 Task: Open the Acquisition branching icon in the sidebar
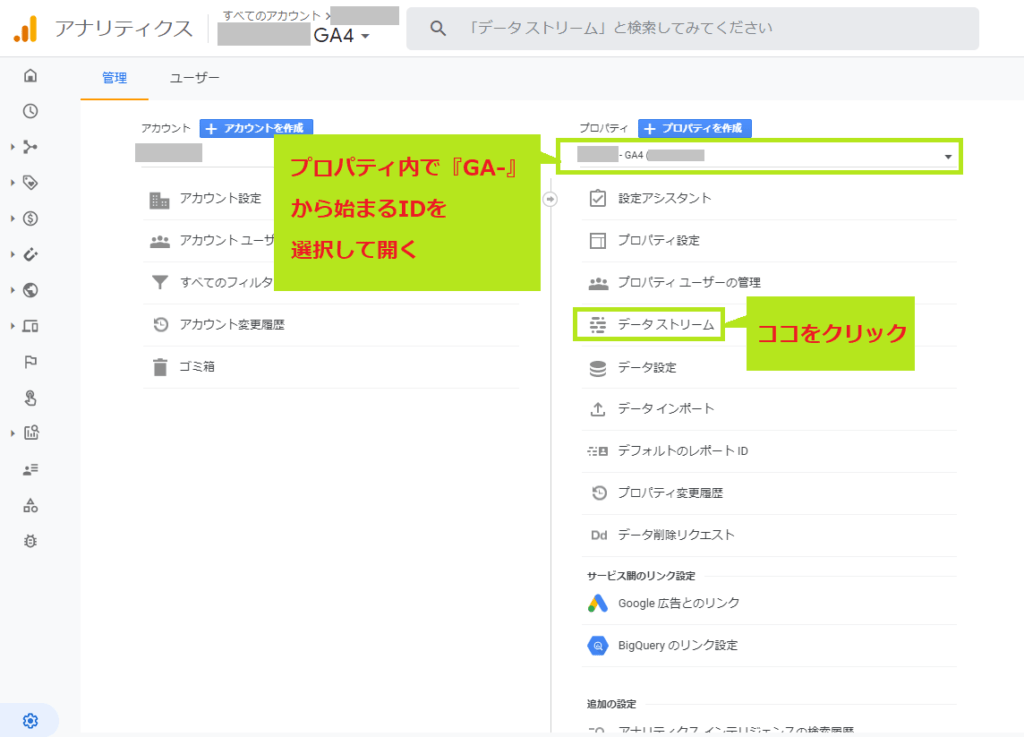click(30, 147)
